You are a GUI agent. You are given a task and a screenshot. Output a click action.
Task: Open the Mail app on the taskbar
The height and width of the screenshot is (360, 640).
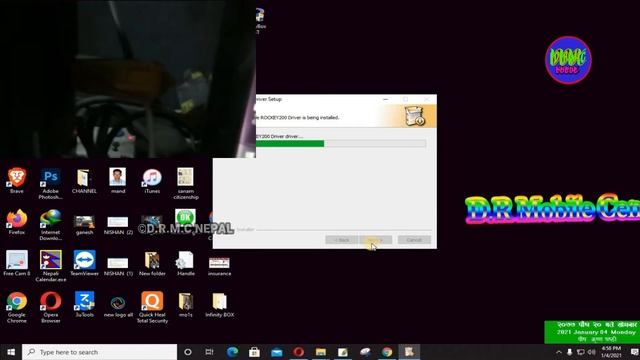coord(276,352)
